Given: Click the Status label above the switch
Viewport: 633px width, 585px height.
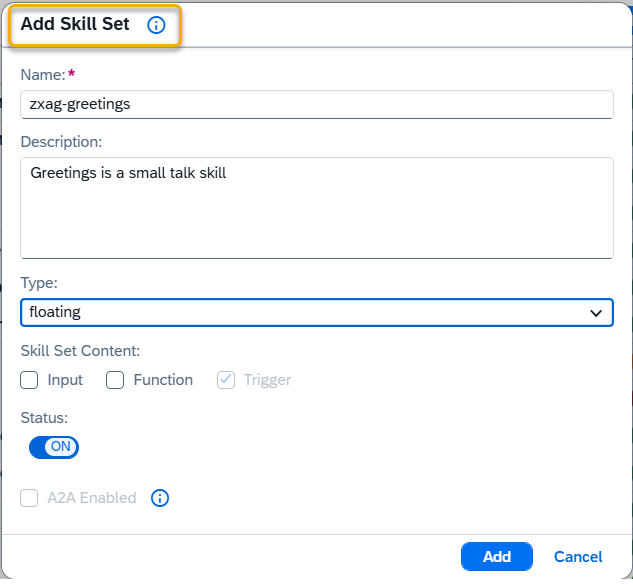Looking at the screenshot, I should [44, 418].
